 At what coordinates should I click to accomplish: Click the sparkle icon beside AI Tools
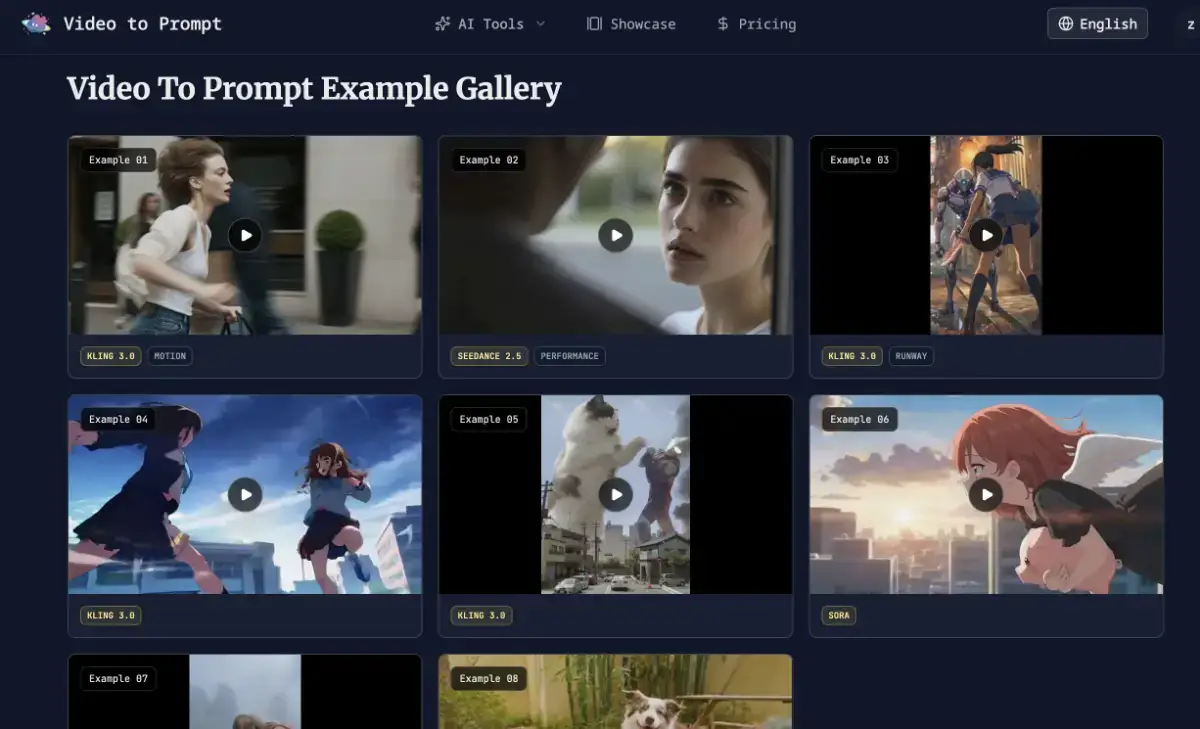click(x=442, y=24)
